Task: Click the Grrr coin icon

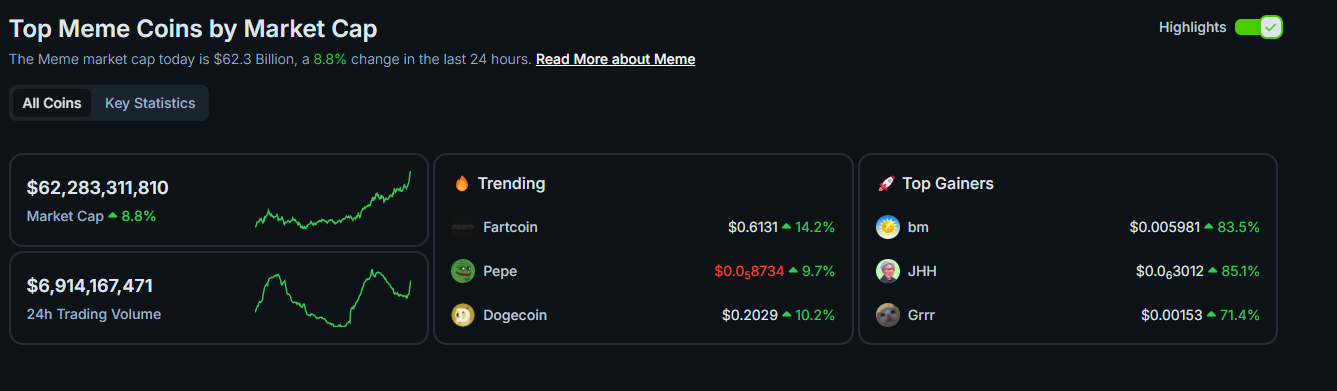Action: click(x=888, y=315)
